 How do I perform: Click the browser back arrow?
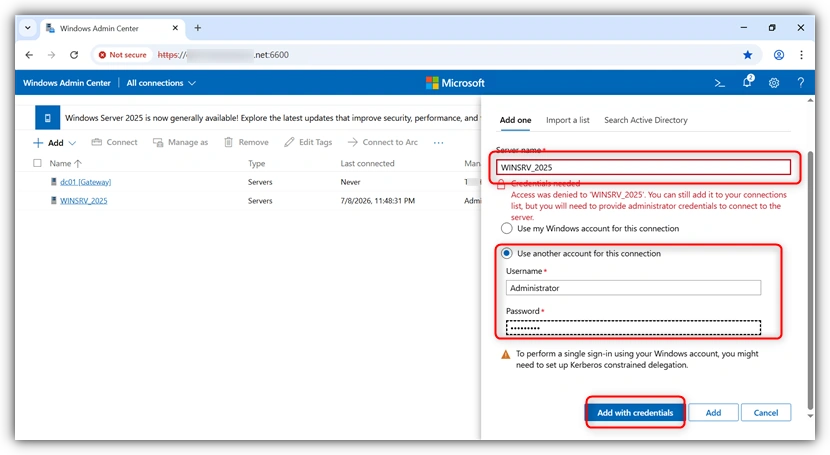click(x=29, y=54)
